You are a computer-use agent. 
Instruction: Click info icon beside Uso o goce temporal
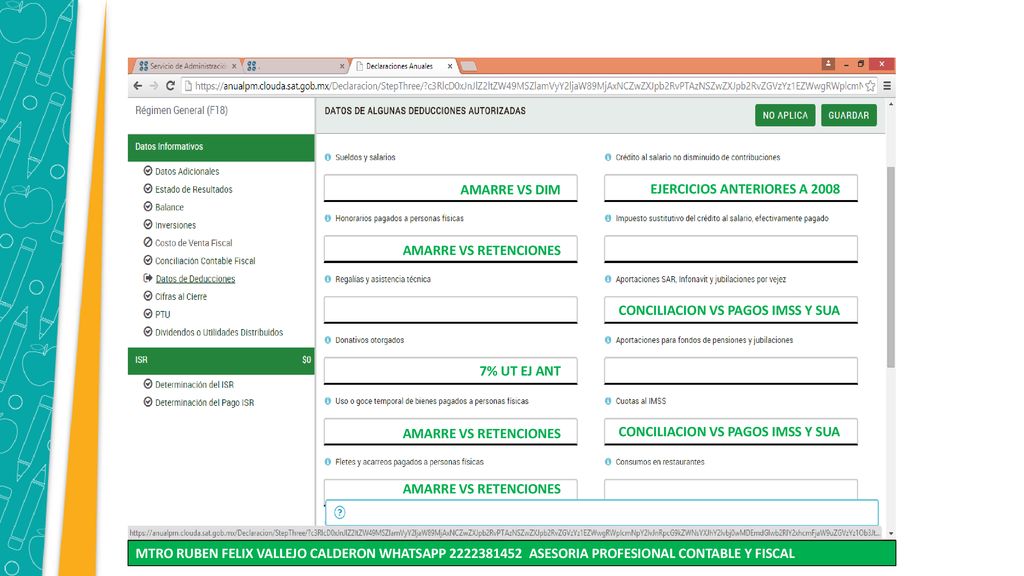[x=328, y=401]
